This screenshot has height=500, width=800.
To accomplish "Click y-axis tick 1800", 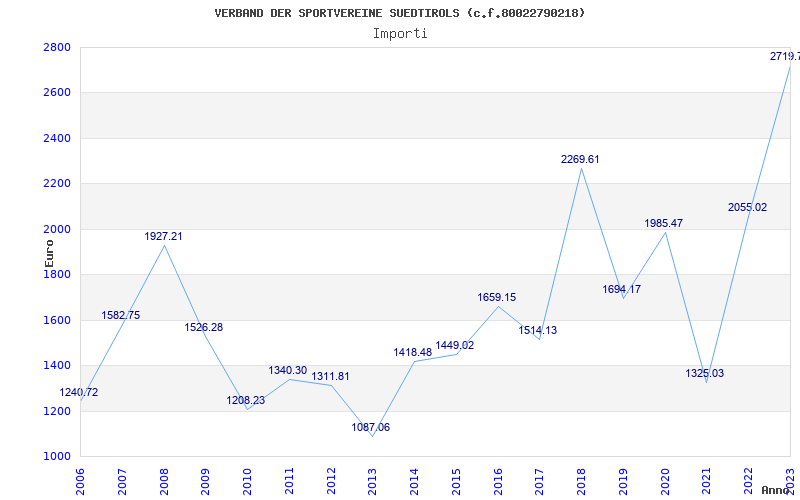I will (57, 274).
